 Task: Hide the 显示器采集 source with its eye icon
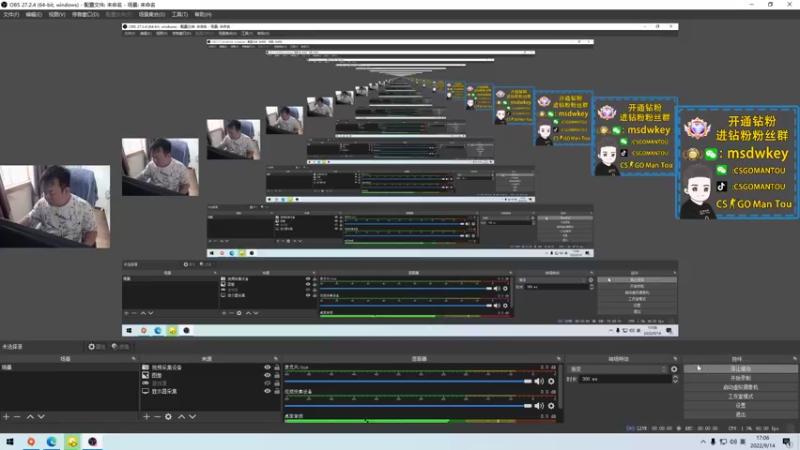pos(267,391)
